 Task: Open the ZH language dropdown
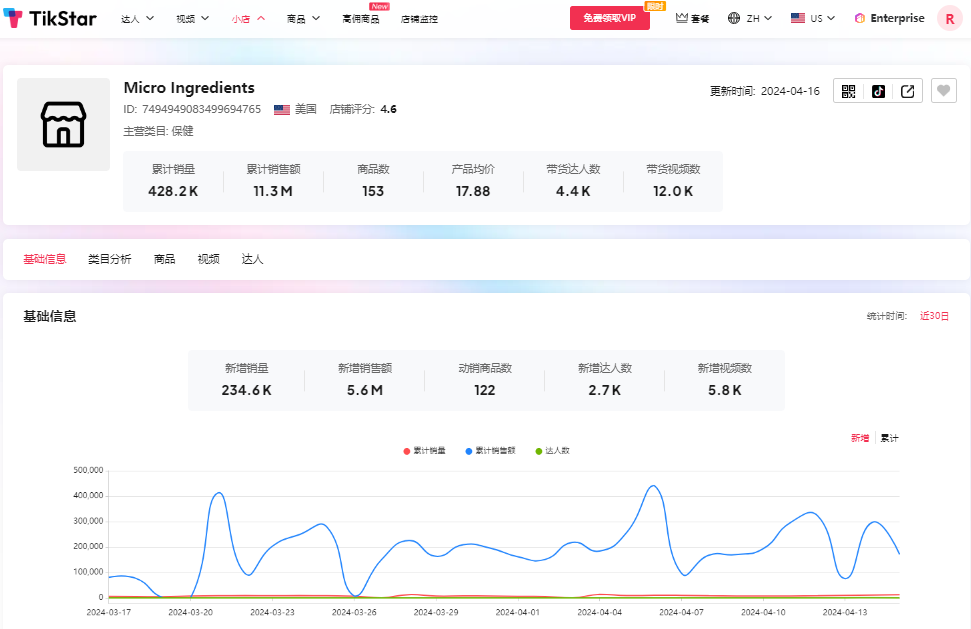pos(759,19)
